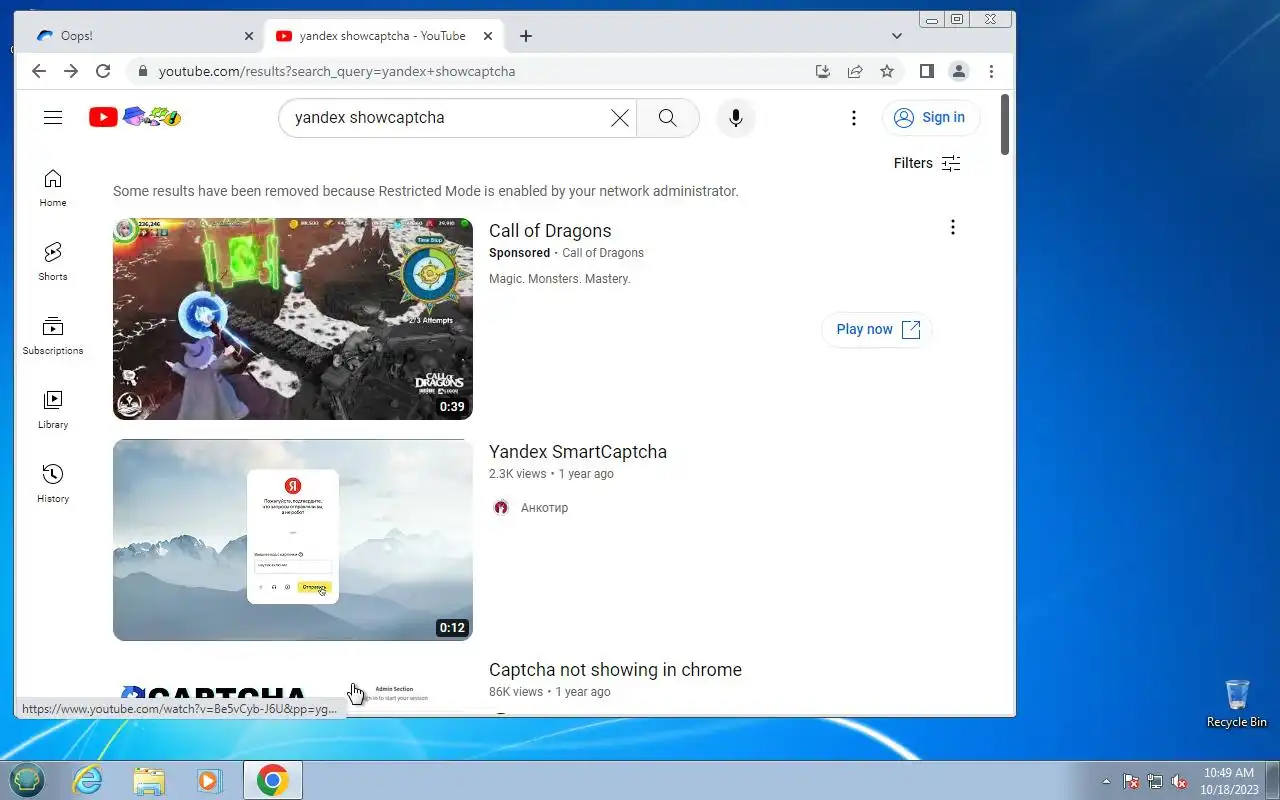Close the Oops! tab
The image size is (1280, 800).
(x=249, y=36)
